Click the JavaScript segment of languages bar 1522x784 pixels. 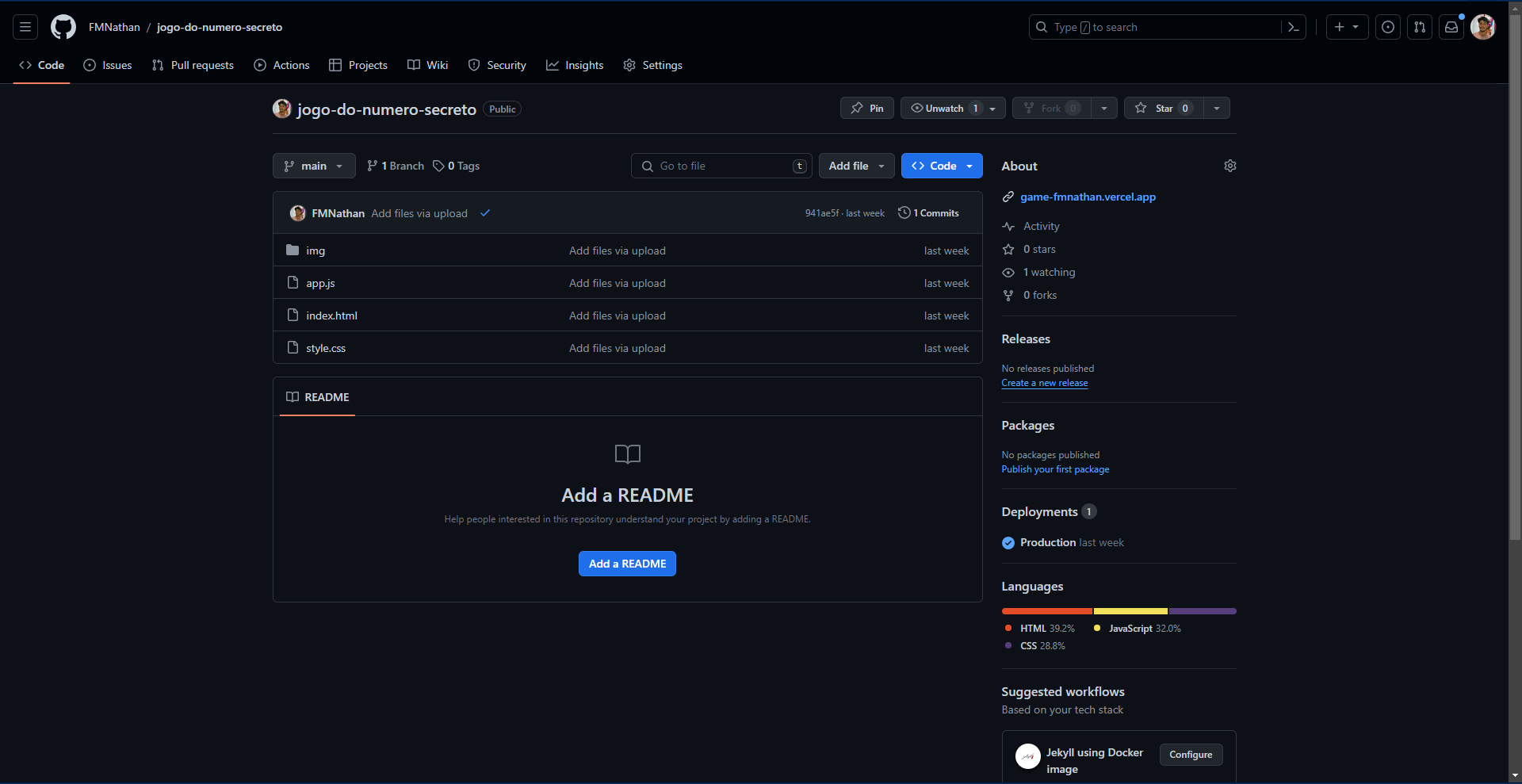1130,611
